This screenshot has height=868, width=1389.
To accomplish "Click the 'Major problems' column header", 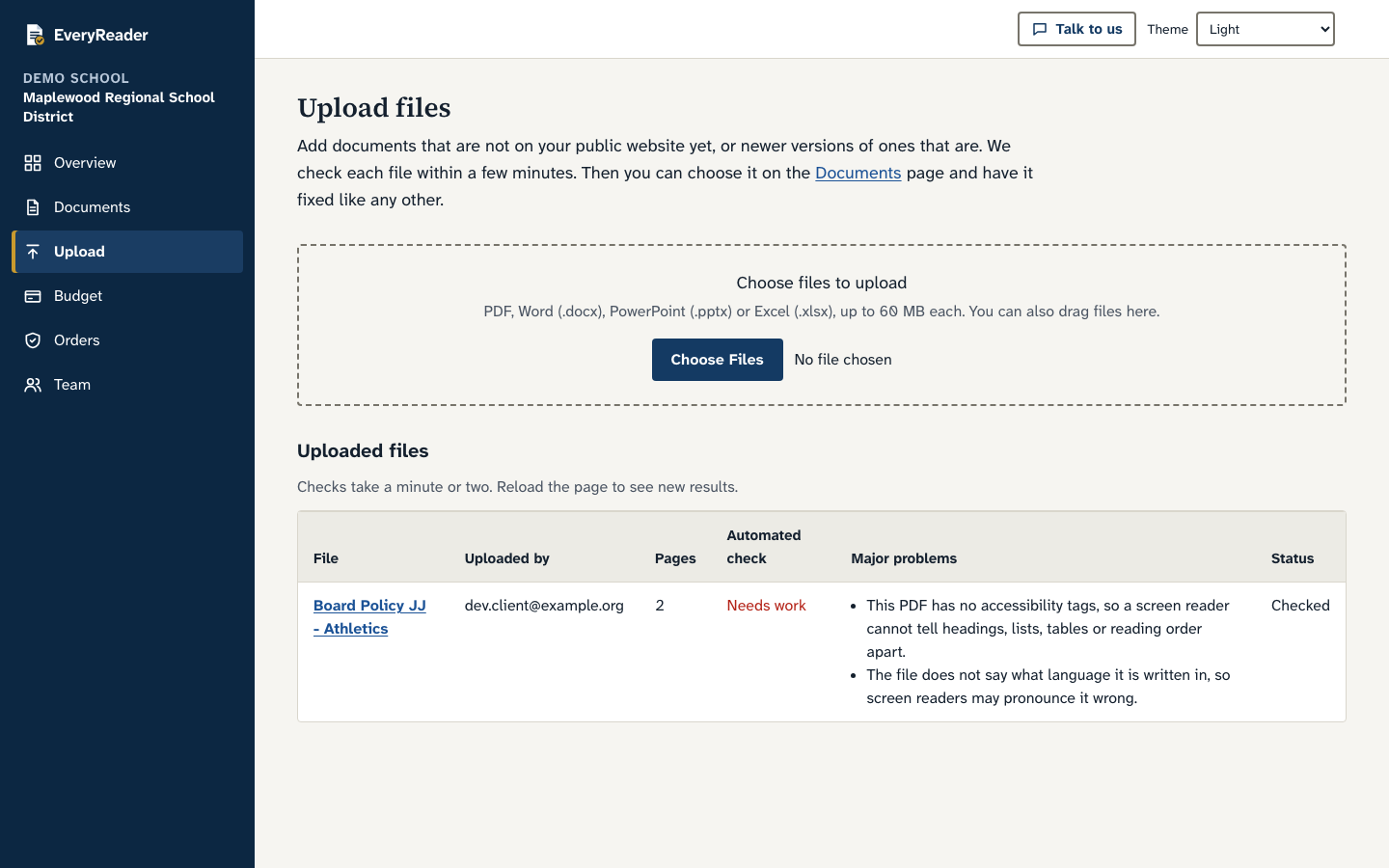I will [904, 558].
